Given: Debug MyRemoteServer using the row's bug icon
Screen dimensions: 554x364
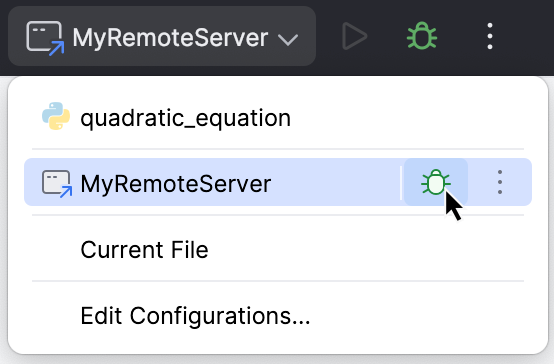Looking at the screenshot, I should pyautogui.click(x=436, y=182).
